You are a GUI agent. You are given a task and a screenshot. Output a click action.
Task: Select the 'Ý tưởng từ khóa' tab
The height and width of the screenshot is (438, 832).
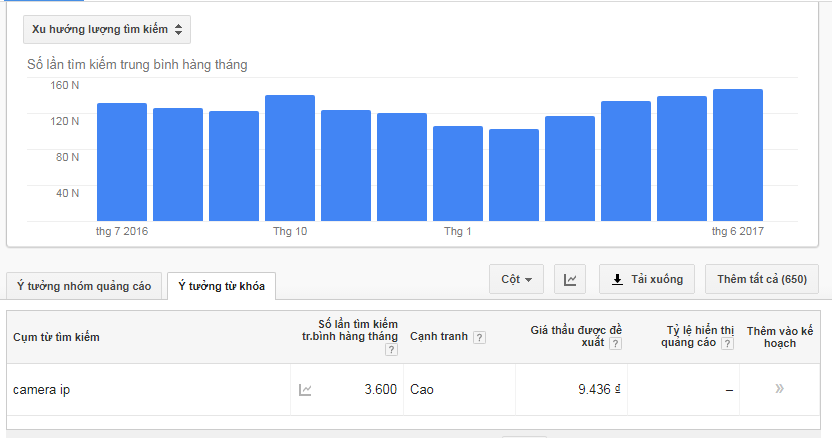tap(221, 286)
